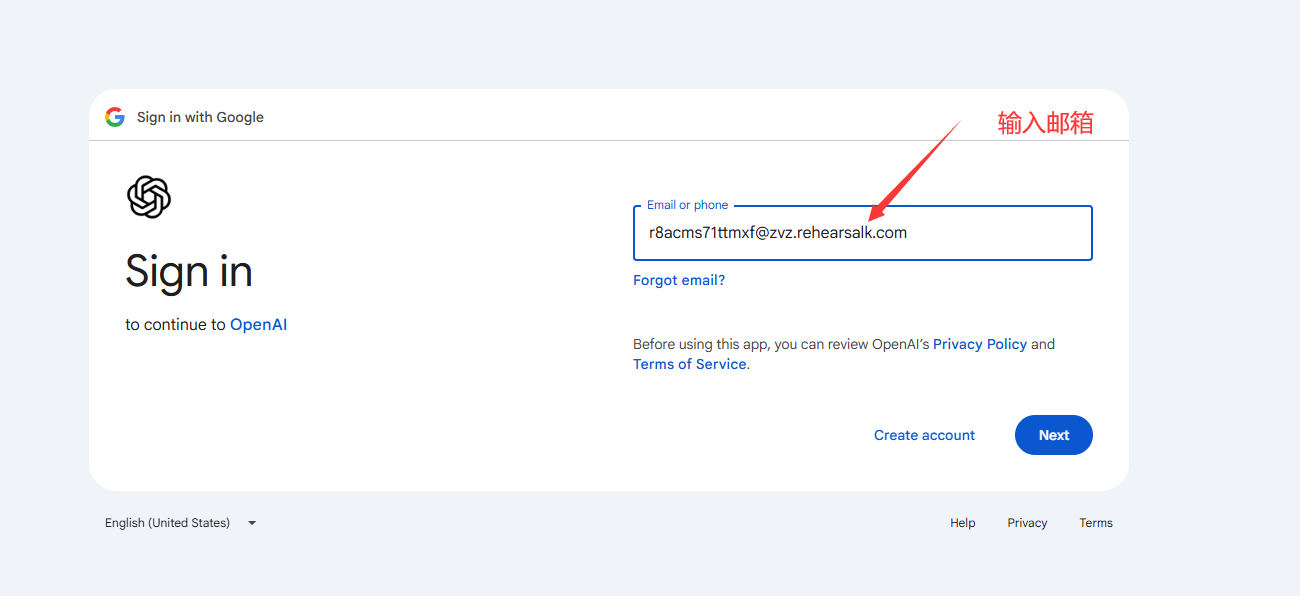Screen dimensions: 1300x596
Task: Follow the blue OpenAI link
Action: (259, 324)
